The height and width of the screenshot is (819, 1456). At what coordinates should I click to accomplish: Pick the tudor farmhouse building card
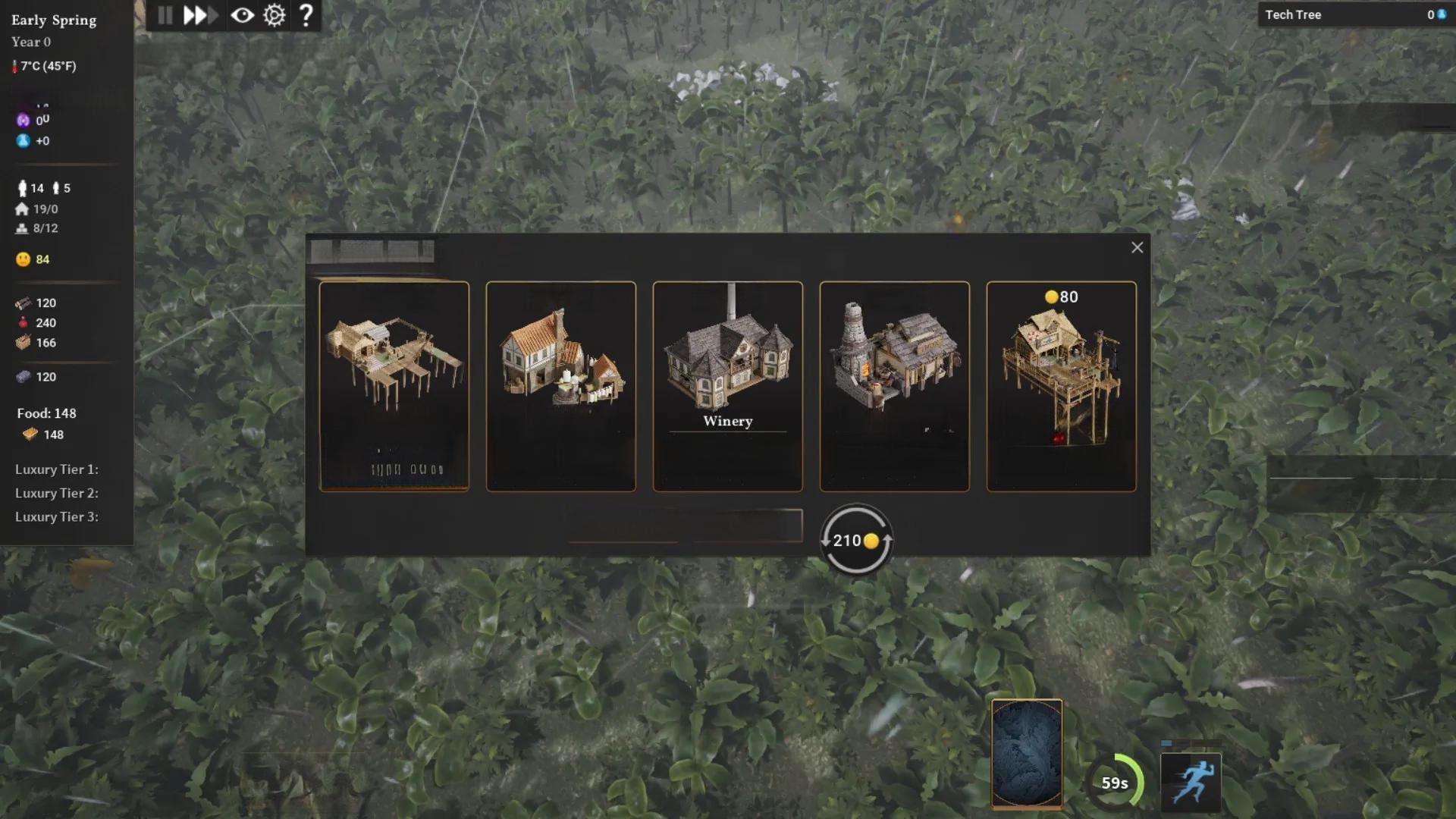(560, 386)
